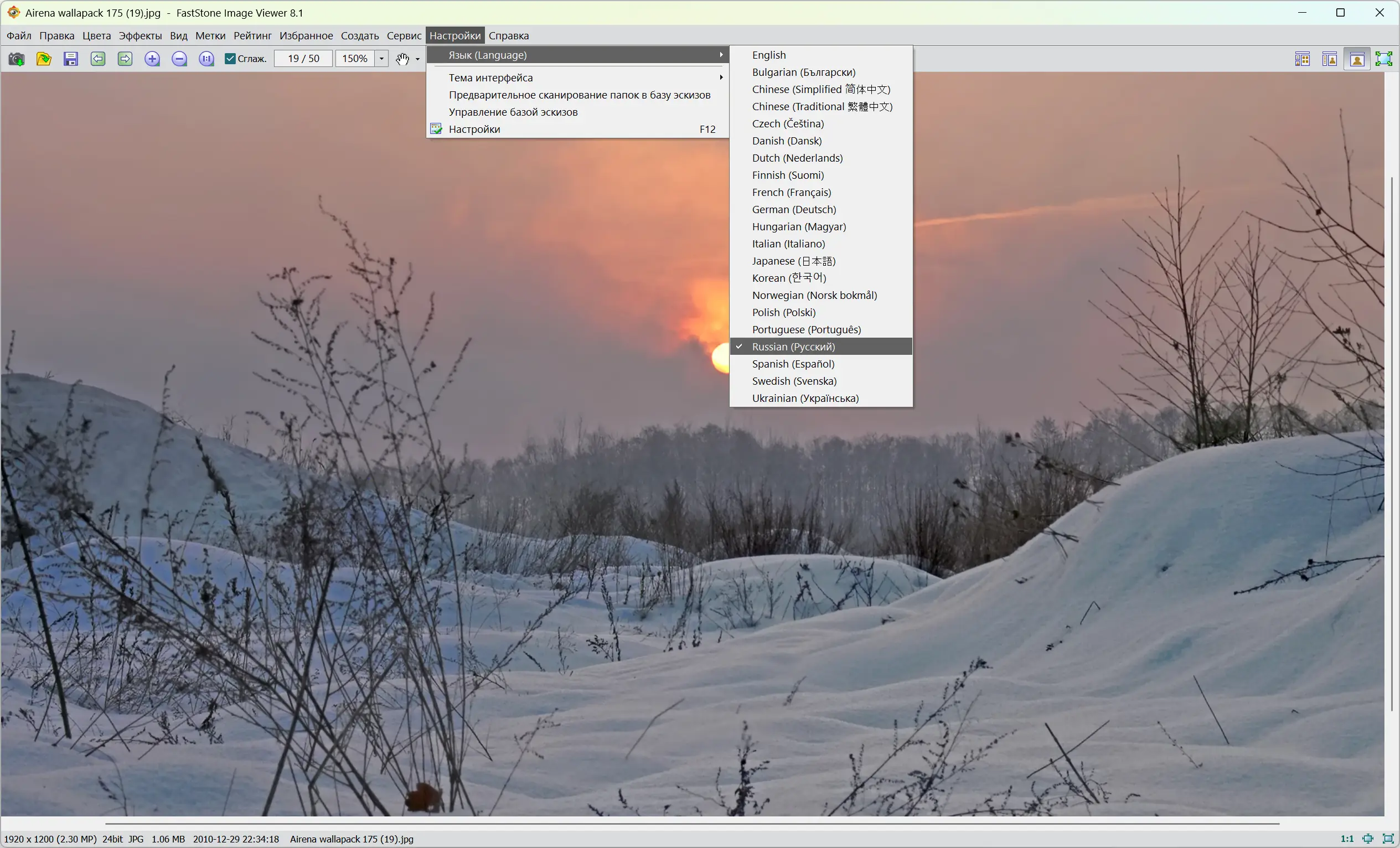1400x848 pixels.
Task: Select Russian (Русский) in the language list
Action: pyautogui.click(x=793, y=346)
